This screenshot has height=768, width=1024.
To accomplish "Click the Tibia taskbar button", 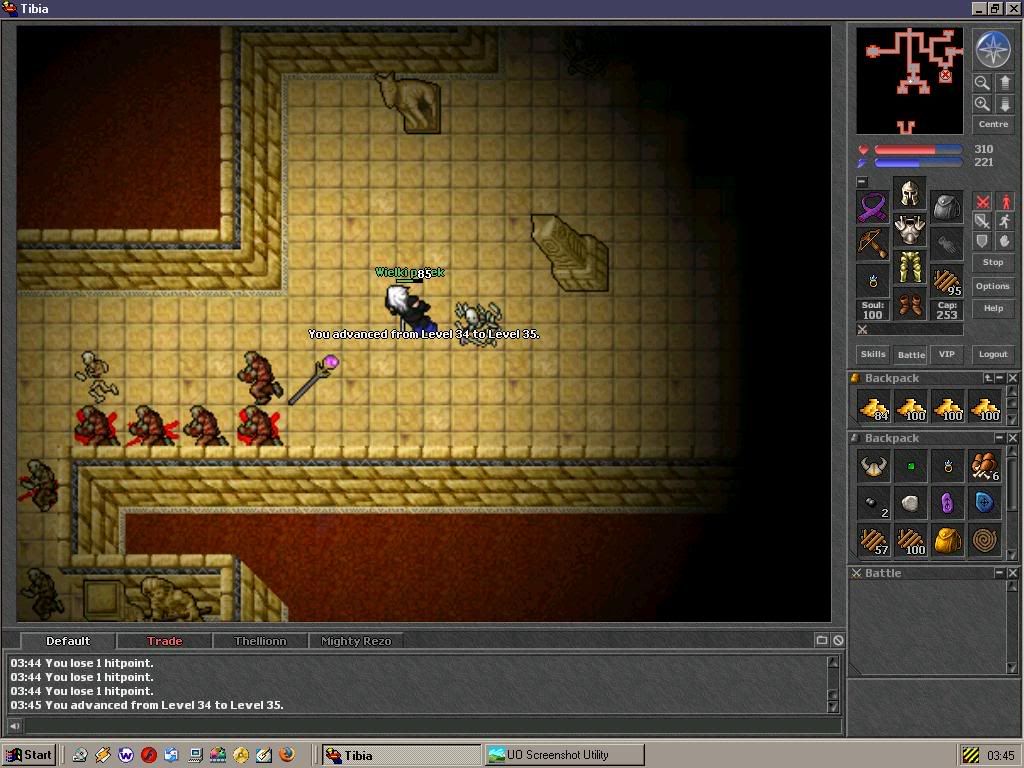I will pyautogui.click(x=401, y=755).
